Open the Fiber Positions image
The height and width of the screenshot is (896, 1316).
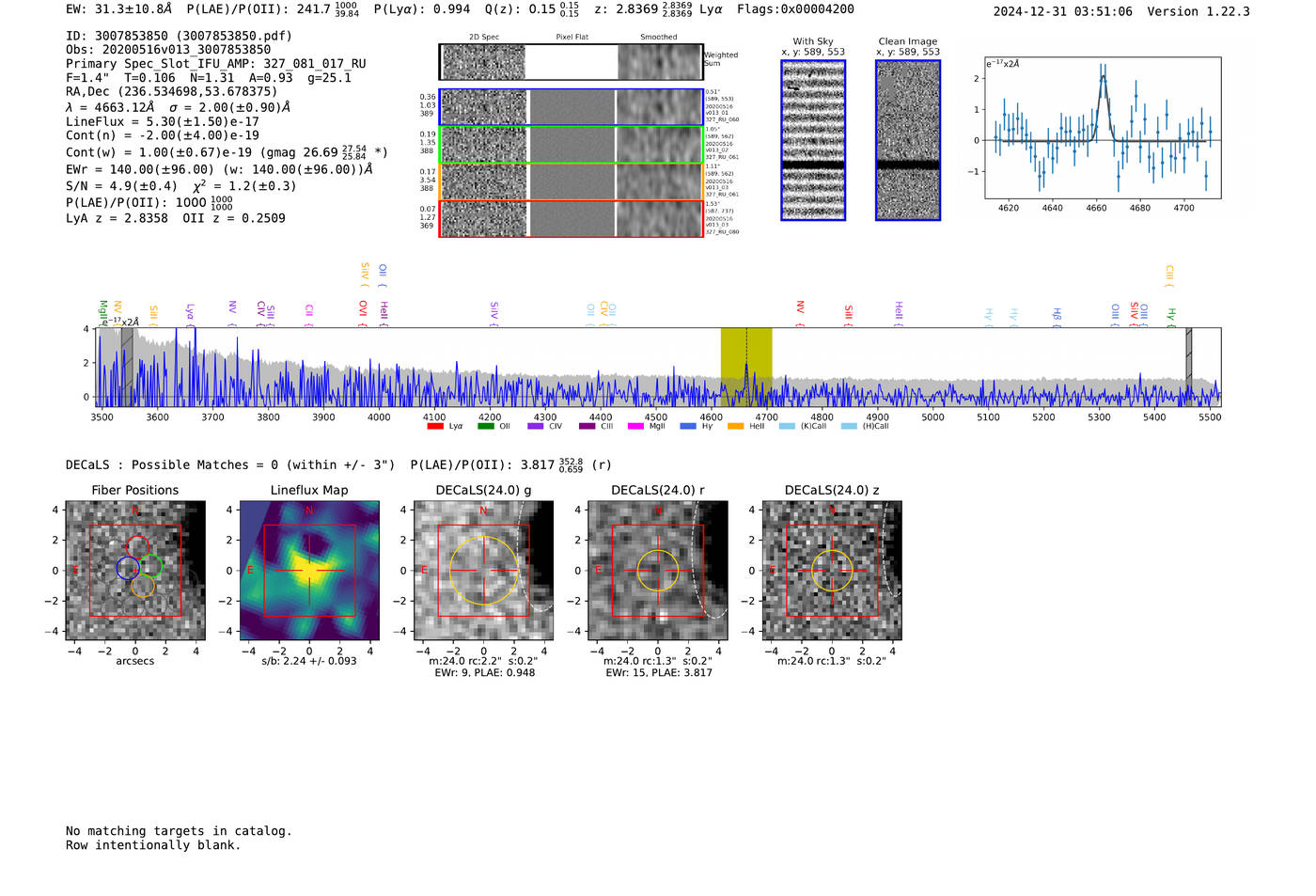pyautogui.click(x=135, y=570)
